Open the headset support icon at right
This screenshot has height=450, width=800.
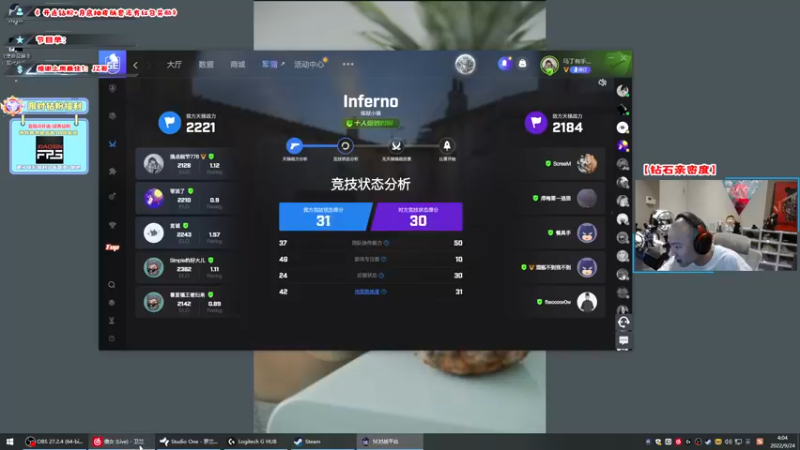[623, 322]
